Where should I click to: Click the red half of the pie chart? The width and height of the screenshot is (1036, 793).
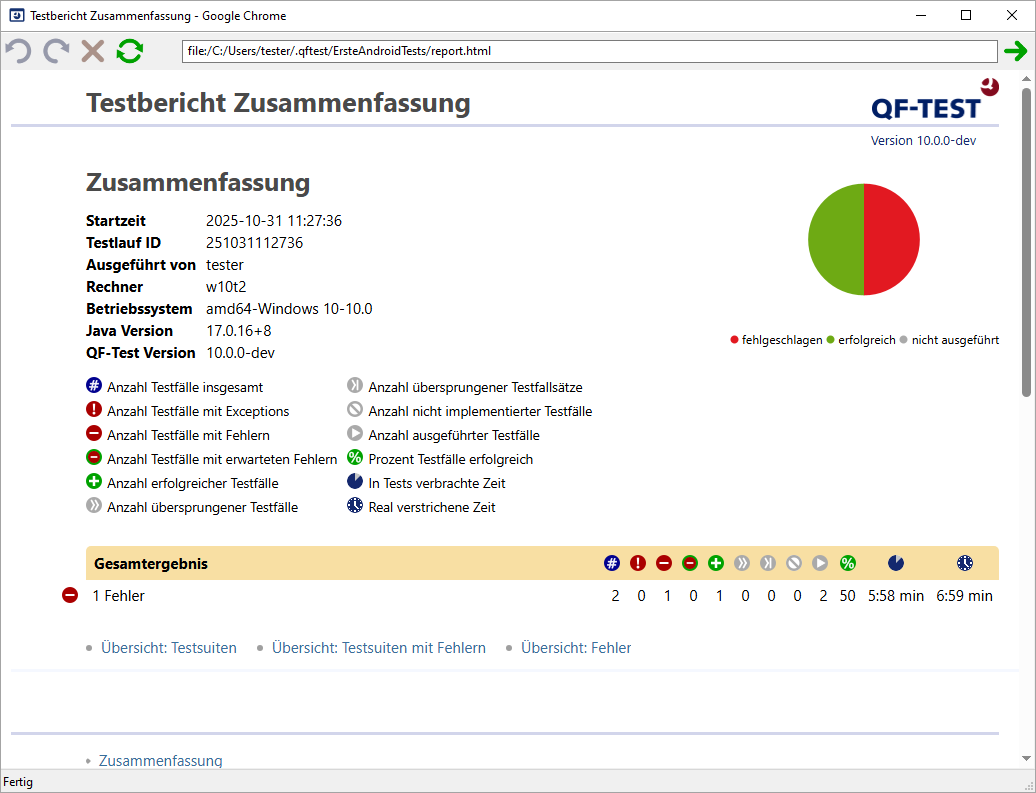[x=892, y=240]
